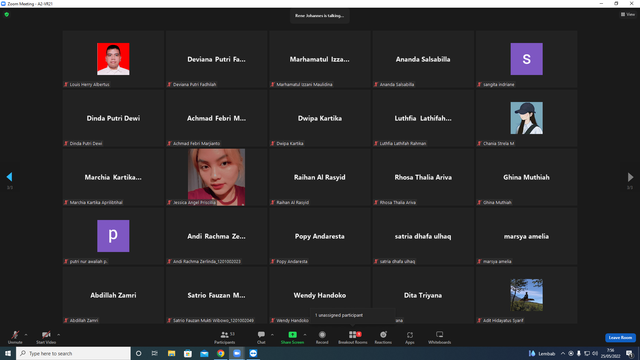Click Ananda Salsabilla participant tile
640x360 pixels.
pos(423,59)
